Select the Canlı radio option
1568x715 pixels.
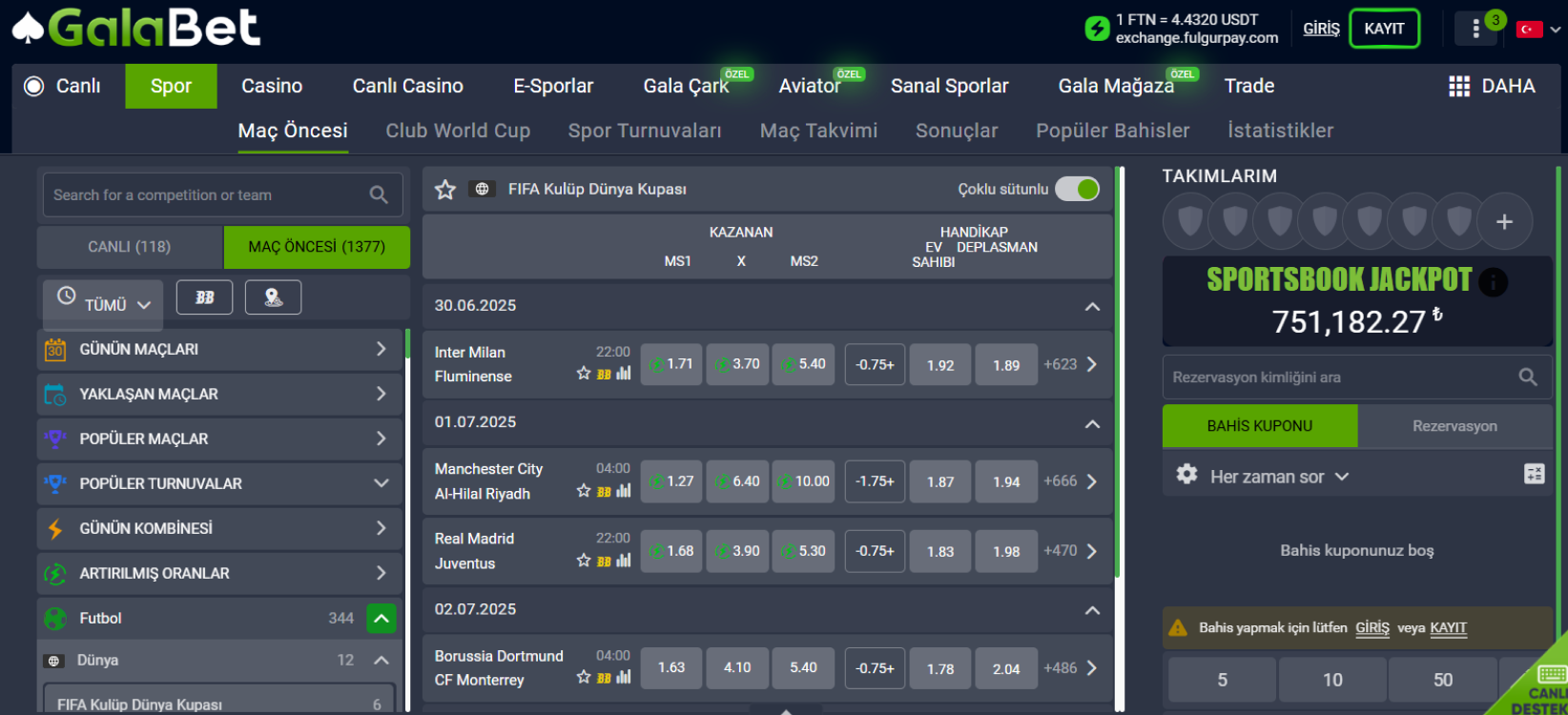tap(33, 87)
